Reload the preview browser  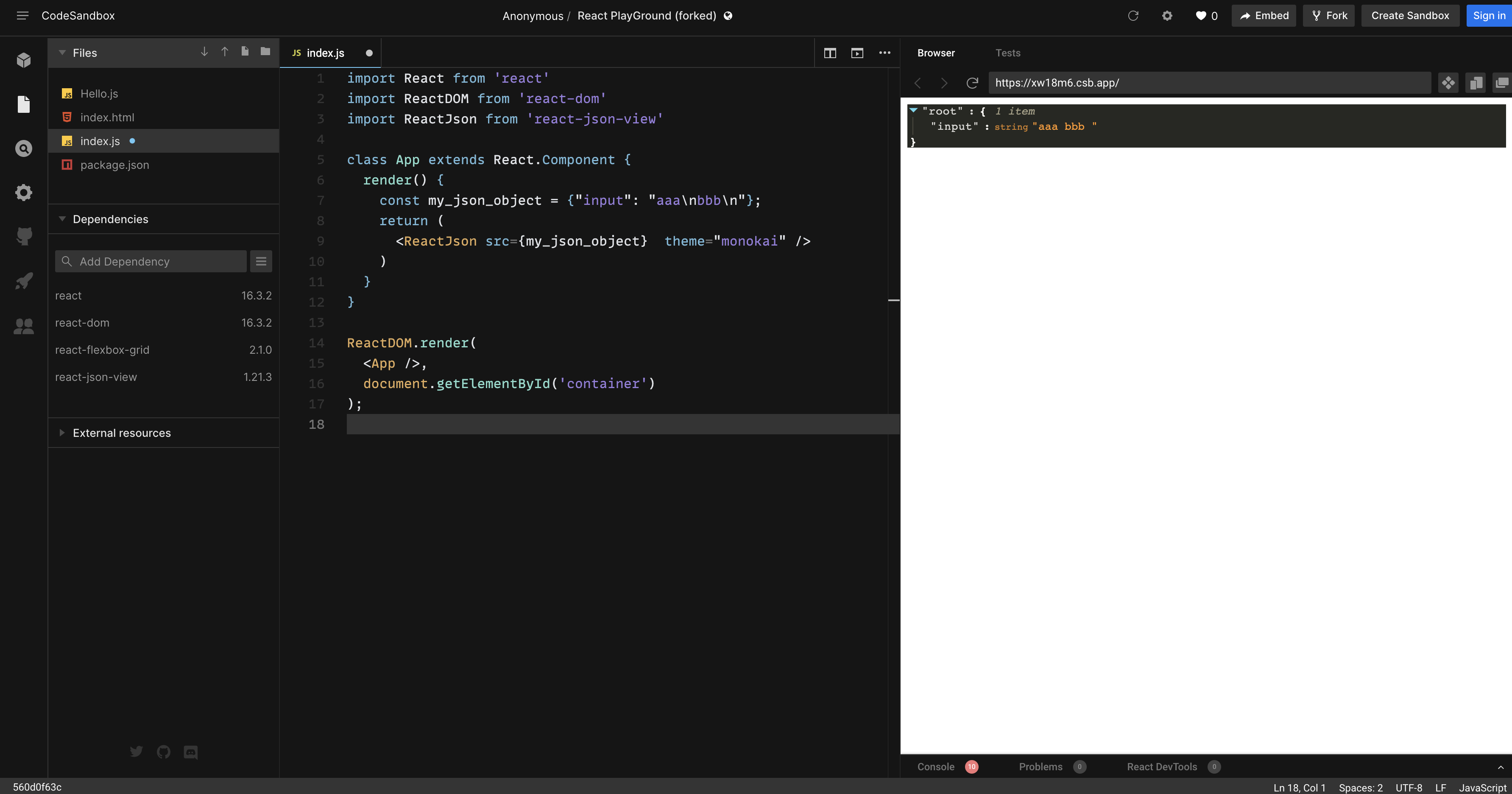(973, 83)
